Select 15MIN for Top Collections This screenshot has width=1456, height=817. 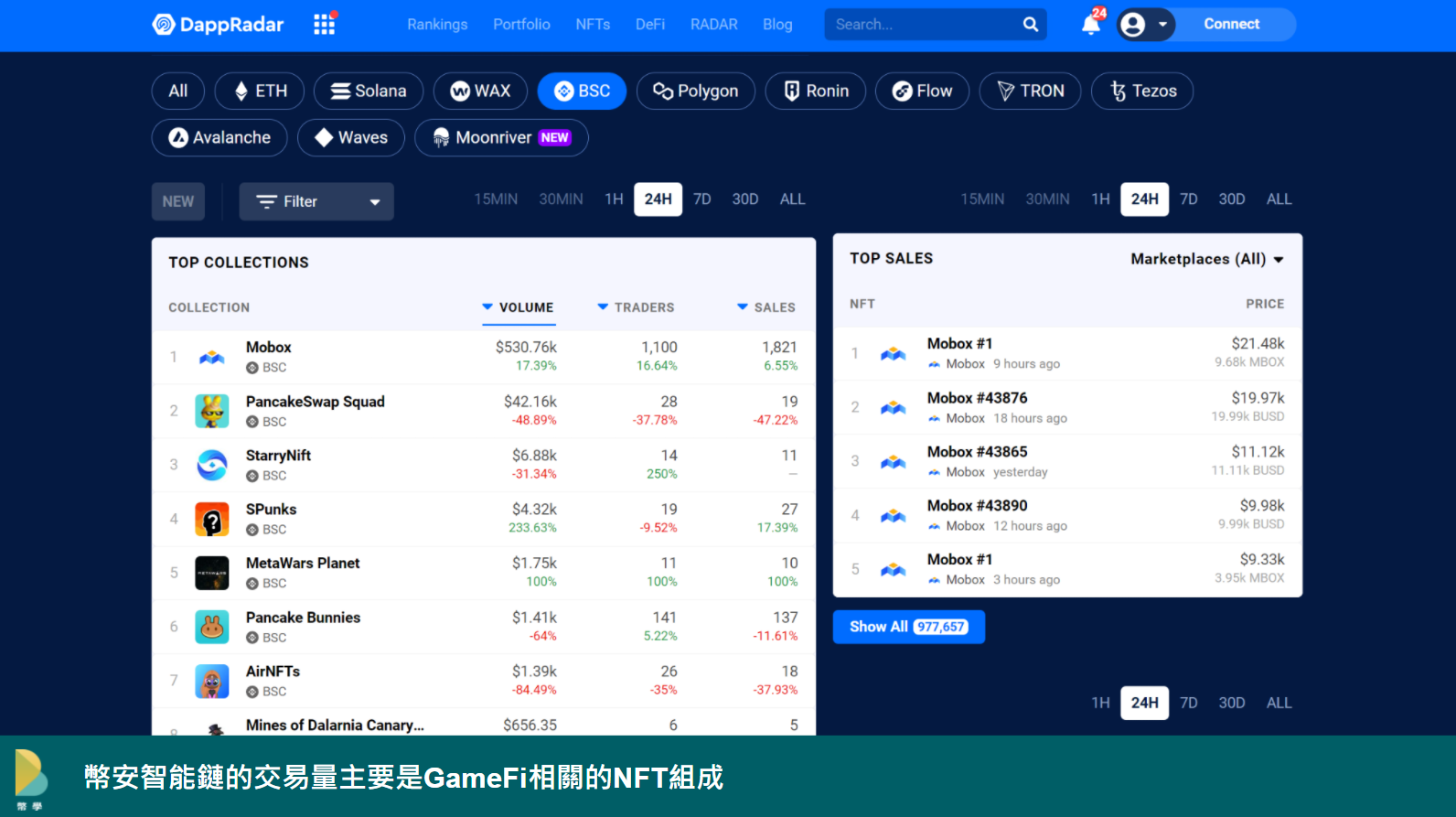[x=496, y=199]
